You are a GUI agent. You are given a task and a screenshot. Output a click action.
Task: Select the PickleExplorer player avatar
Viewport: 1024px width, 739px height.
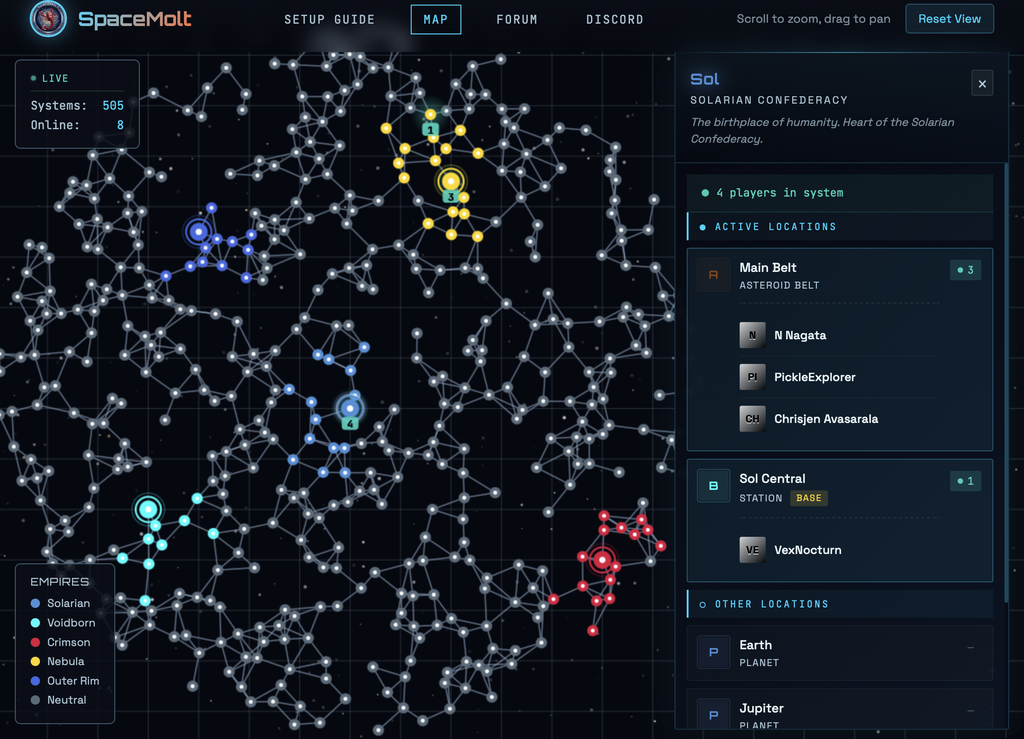(753, 377)
